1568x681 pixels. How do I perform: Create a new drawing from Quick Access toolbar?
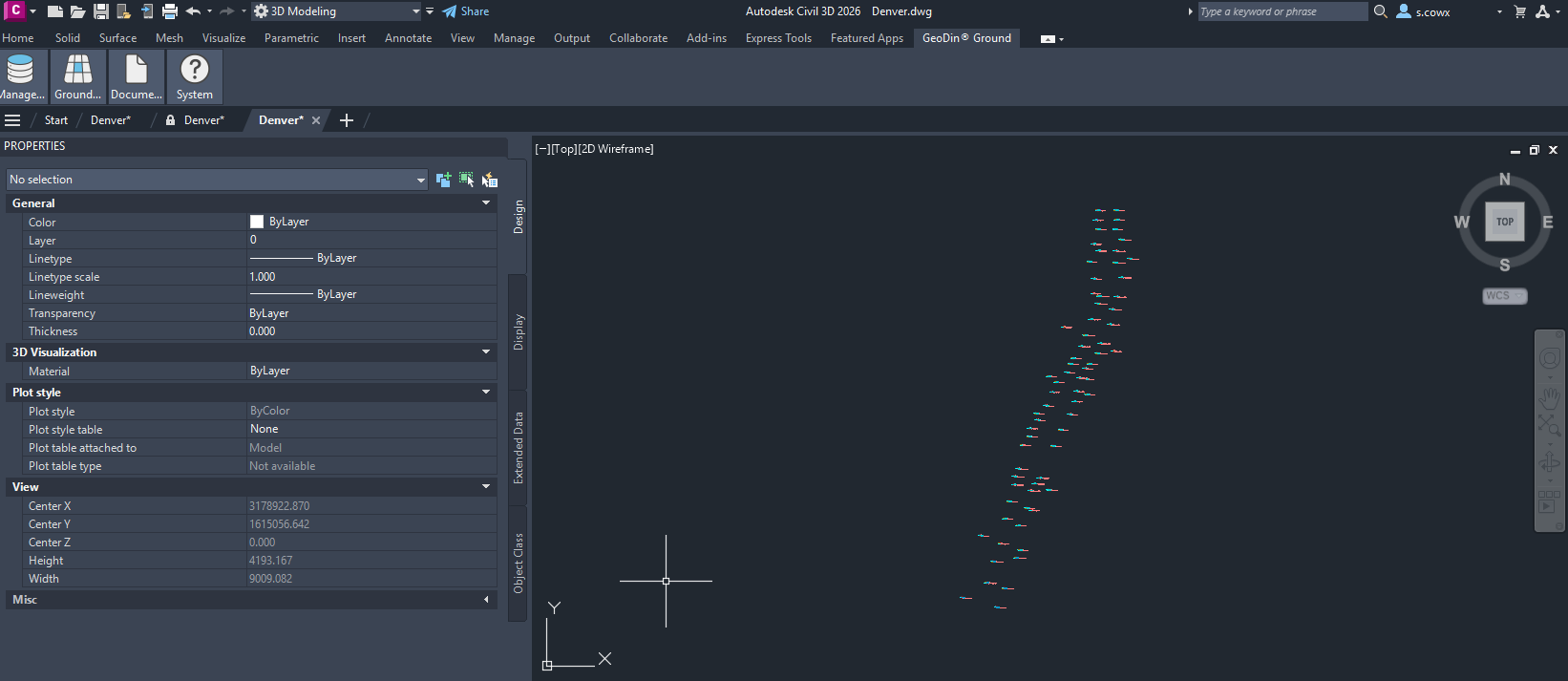[x=55, y=11]
